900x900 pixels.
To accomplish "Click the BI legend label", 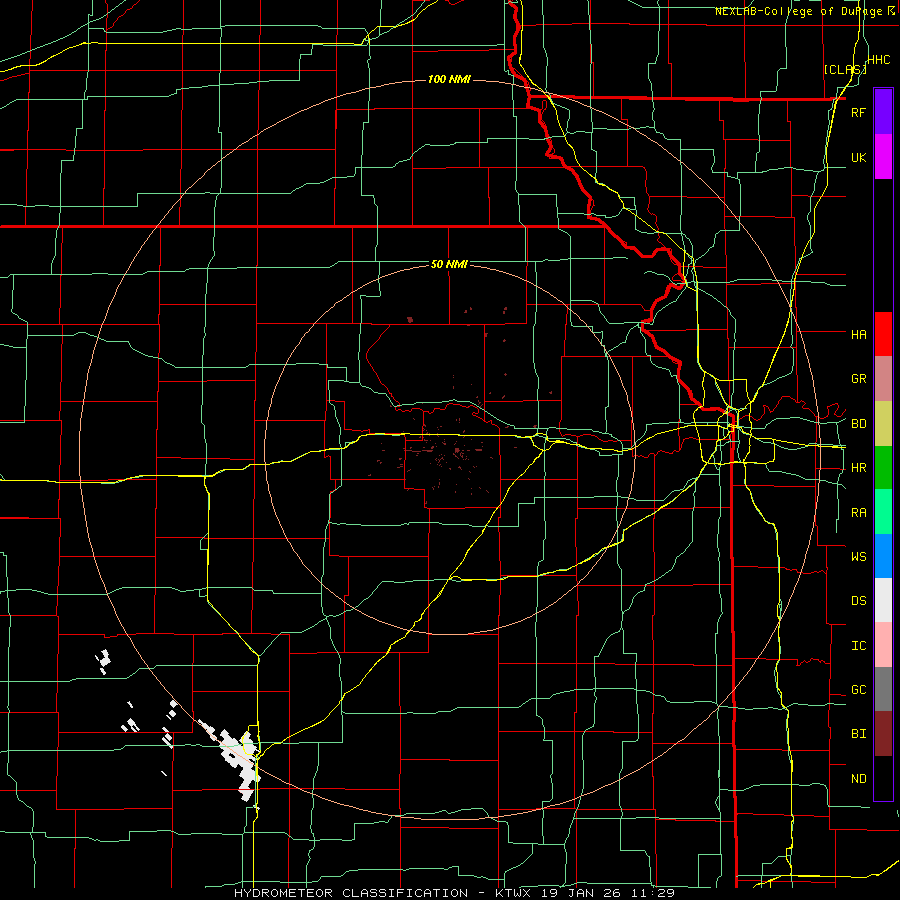I will 858,734.
